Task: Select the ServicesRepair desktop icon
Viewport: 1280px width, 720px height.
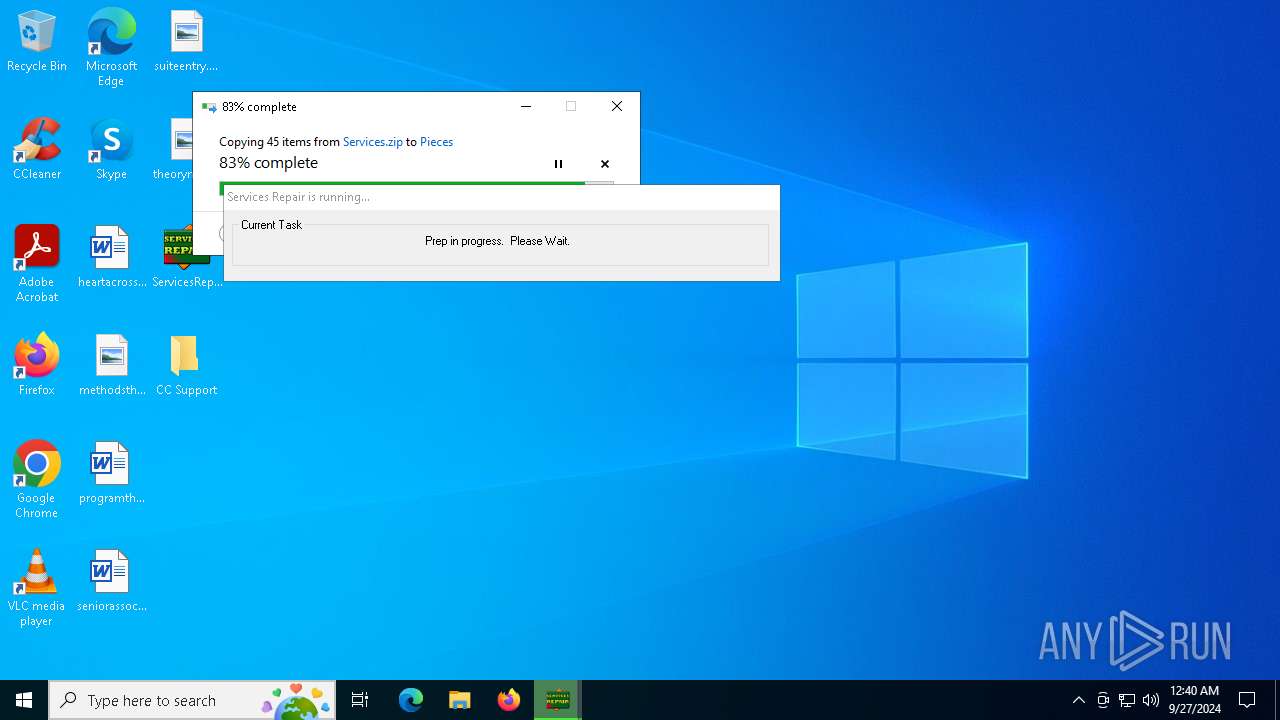Action: tap(187, 258)
